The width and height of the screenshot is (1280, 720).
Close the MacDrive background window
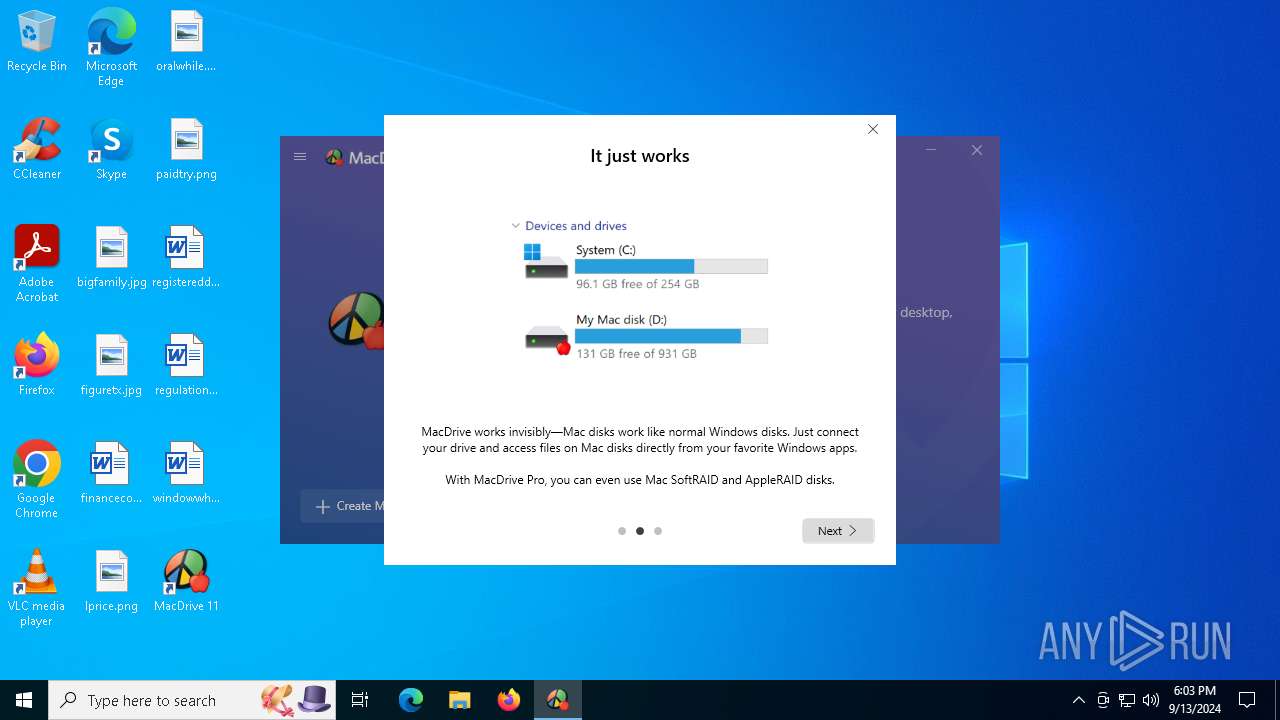pyautogui.click(x=977, y=150)
